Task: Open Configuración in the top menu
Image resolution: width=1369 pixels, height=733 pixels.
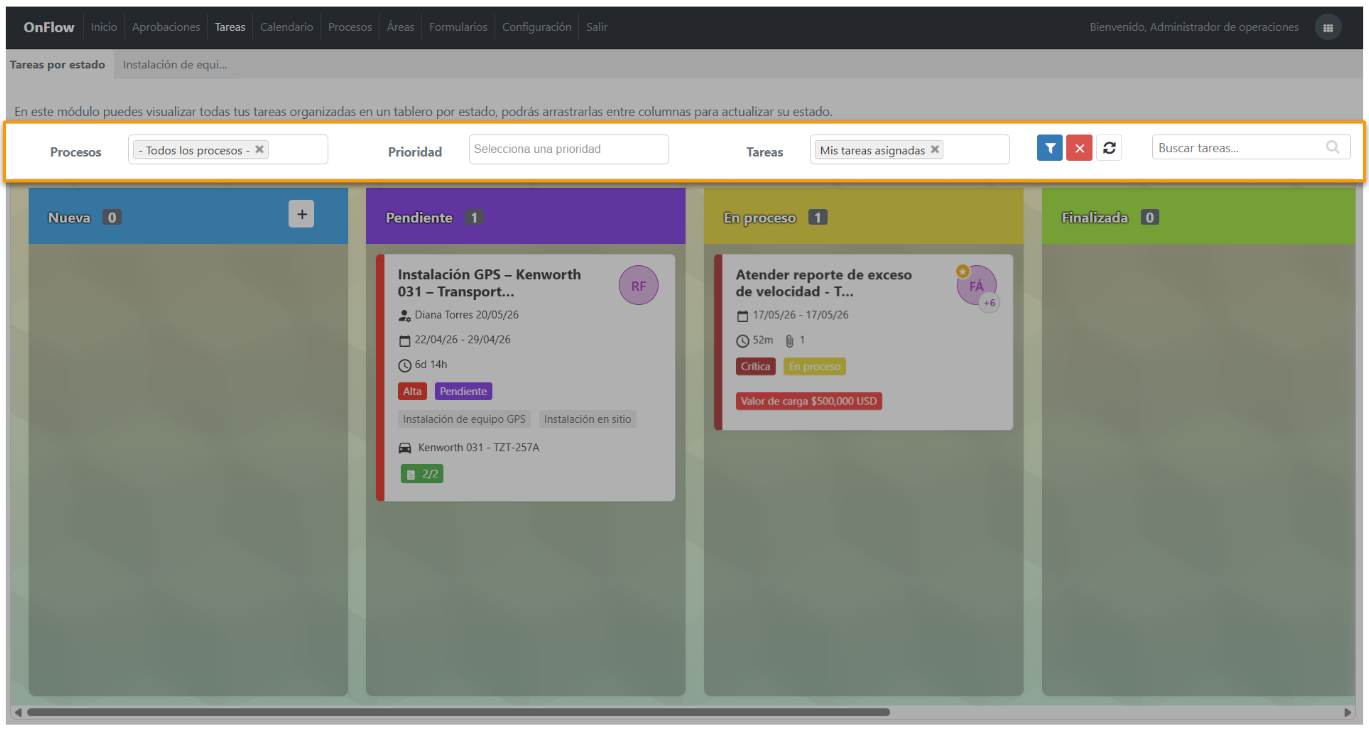Action: (x=537, y=27)
